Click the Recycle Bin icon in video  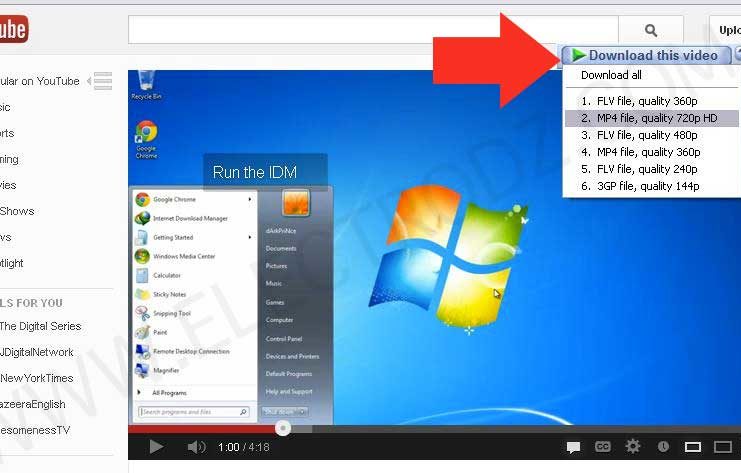click(x=146, y=86)
